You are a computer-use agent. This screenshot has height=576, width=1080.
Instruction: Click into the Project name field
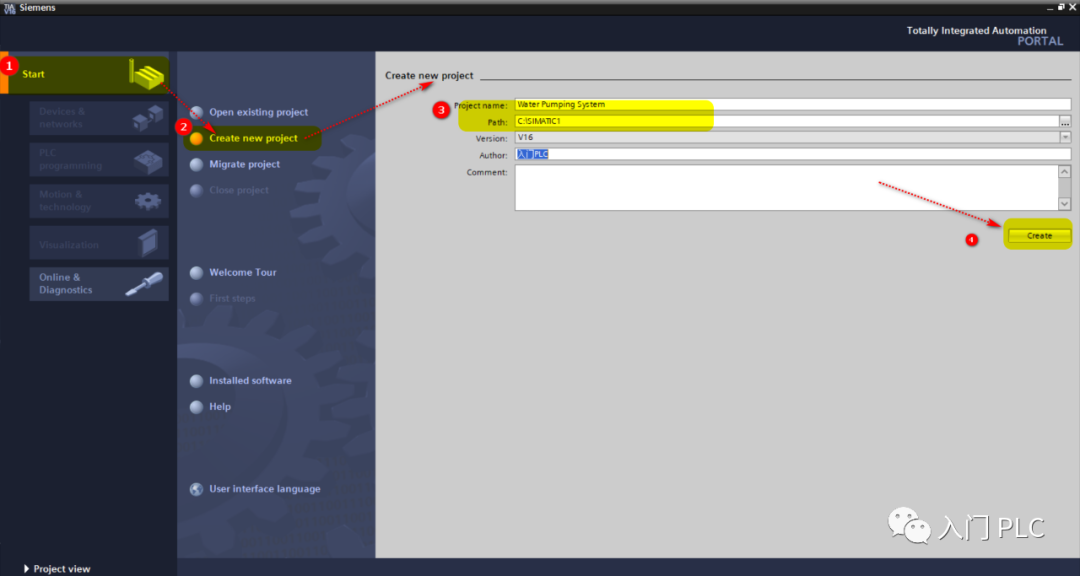tap(793, 105)
